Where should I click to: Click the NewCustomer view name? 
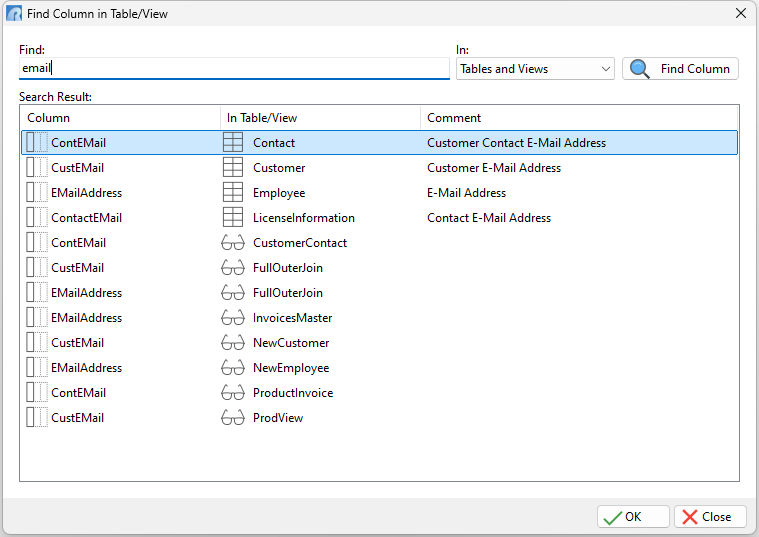291,343
